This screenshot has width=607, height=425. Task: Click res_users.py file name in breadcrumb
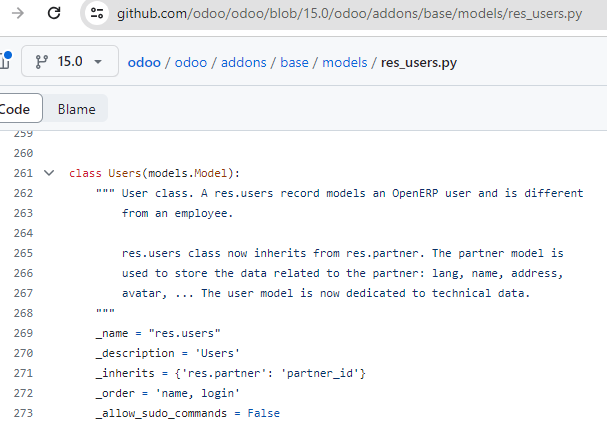click(x=419, y=62)
